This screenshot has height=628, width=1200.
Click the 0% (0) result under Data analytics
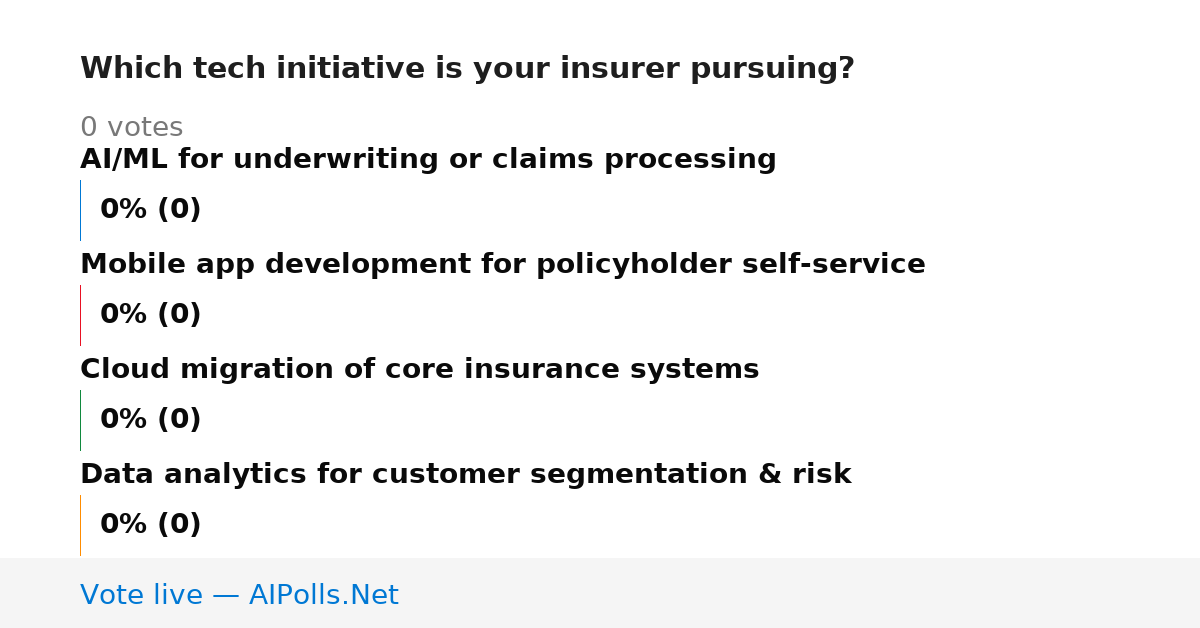point(151,525)
